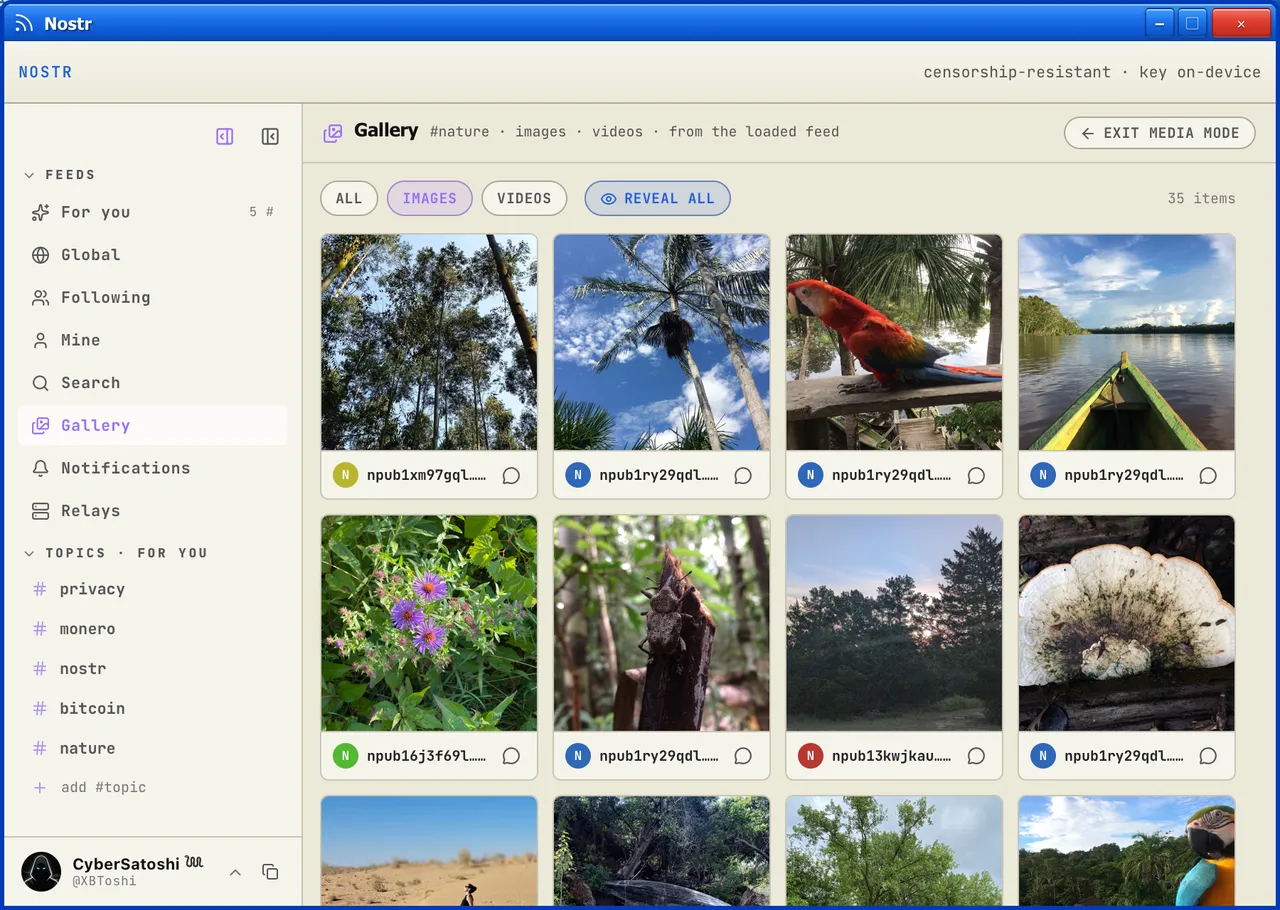
Task: Open the Following feed
Action: pyautogui.click(x=153, y=298)
